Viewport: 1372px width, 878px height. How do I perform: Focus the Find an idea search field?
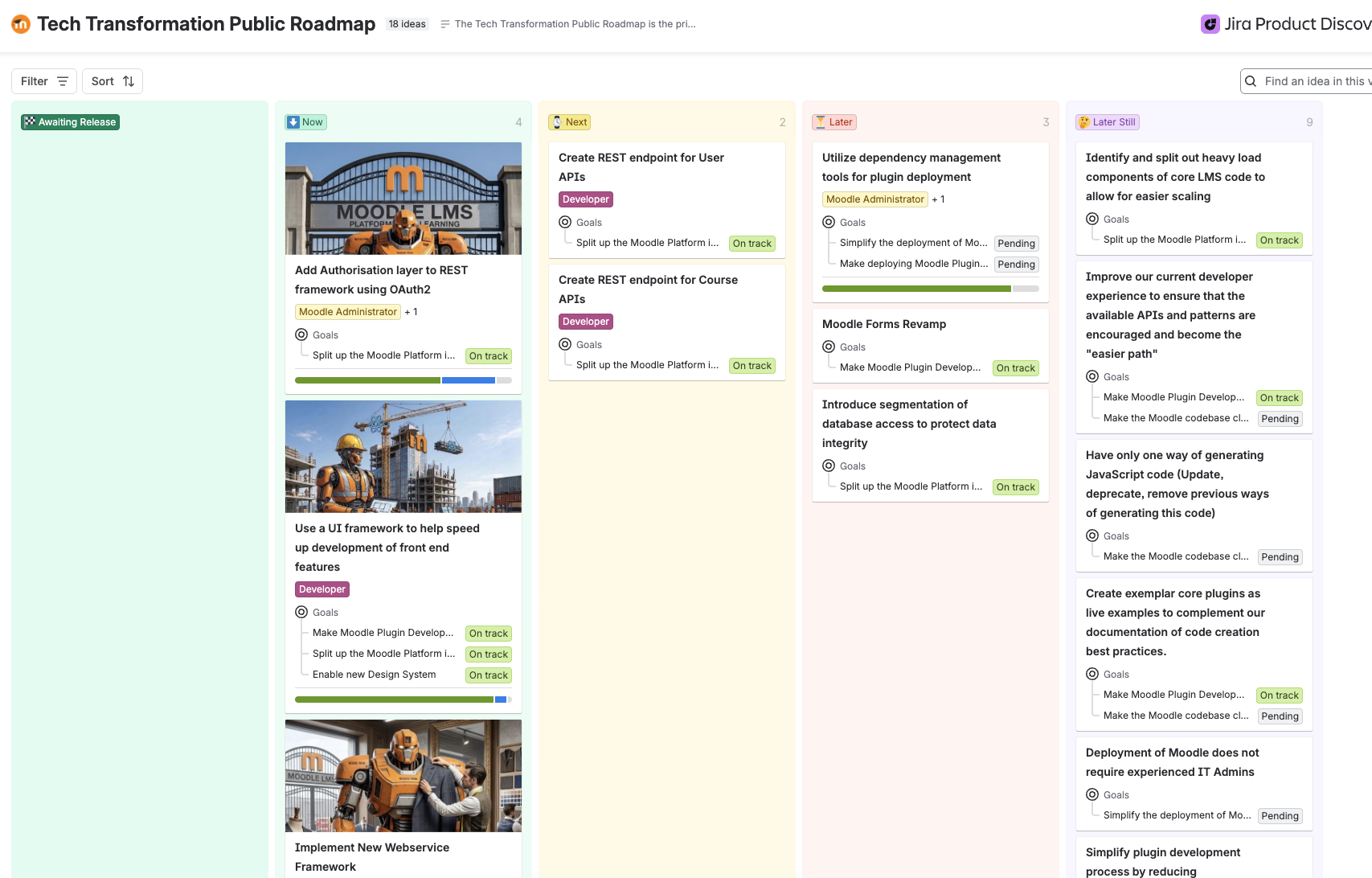[1307, 81]
